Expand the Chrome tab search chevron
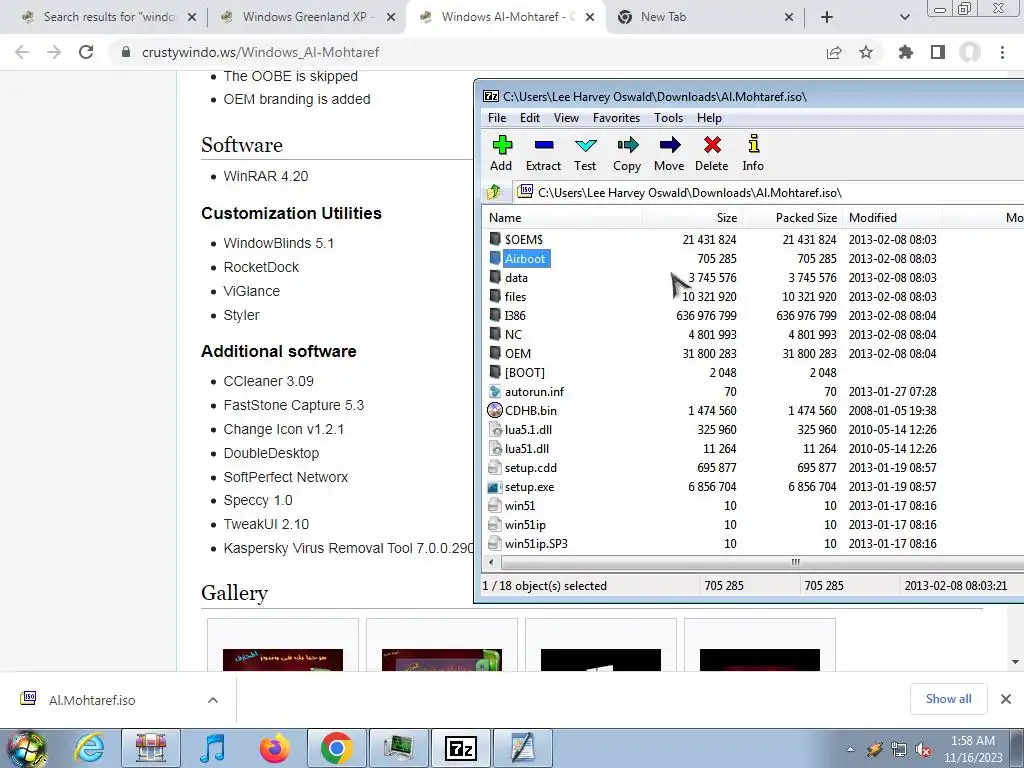1024x768 pixels. pyautogui.click(x=904, y=17)
